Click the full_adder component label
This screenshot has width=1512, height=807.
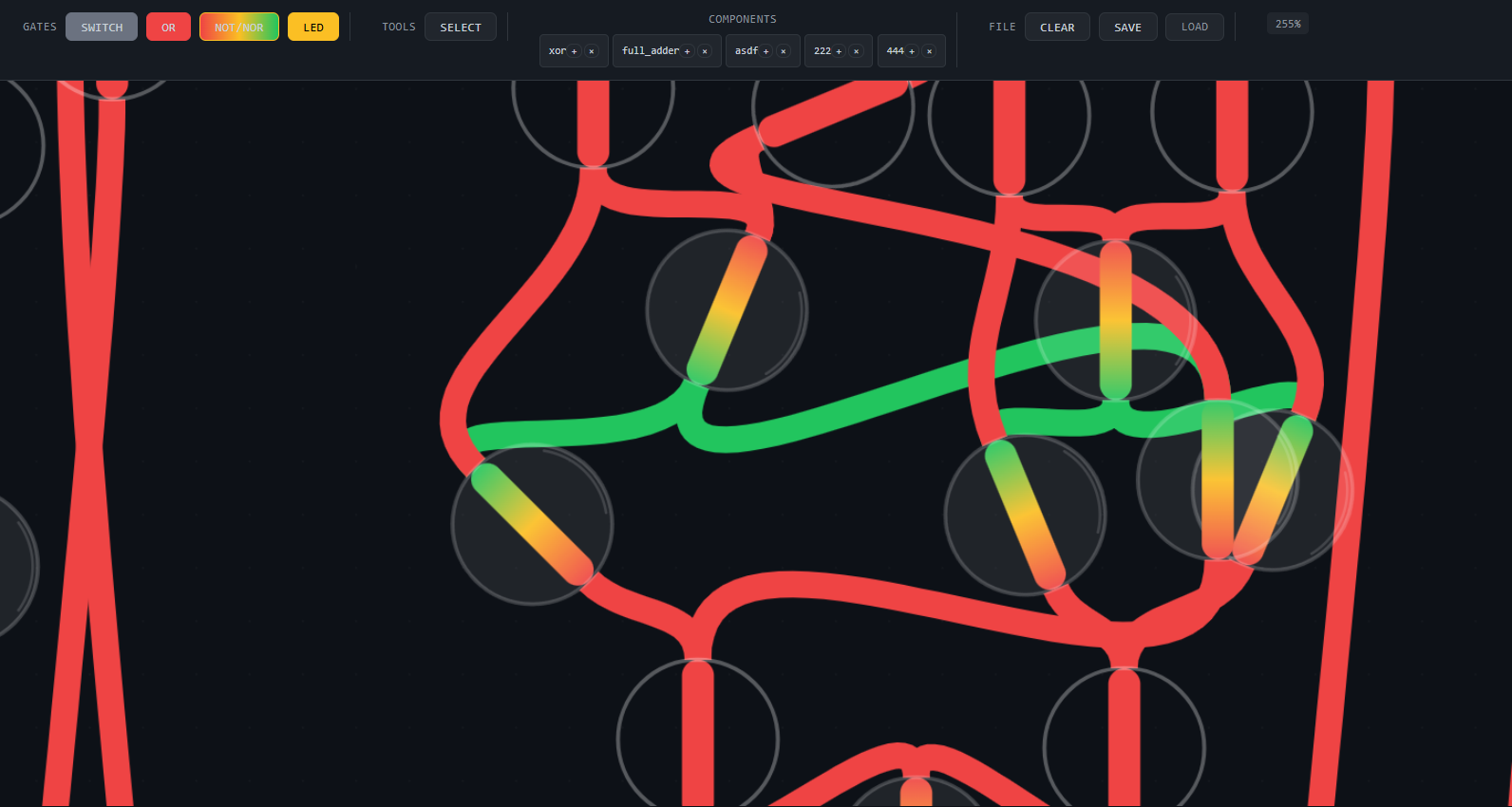(x=651, y=51)
